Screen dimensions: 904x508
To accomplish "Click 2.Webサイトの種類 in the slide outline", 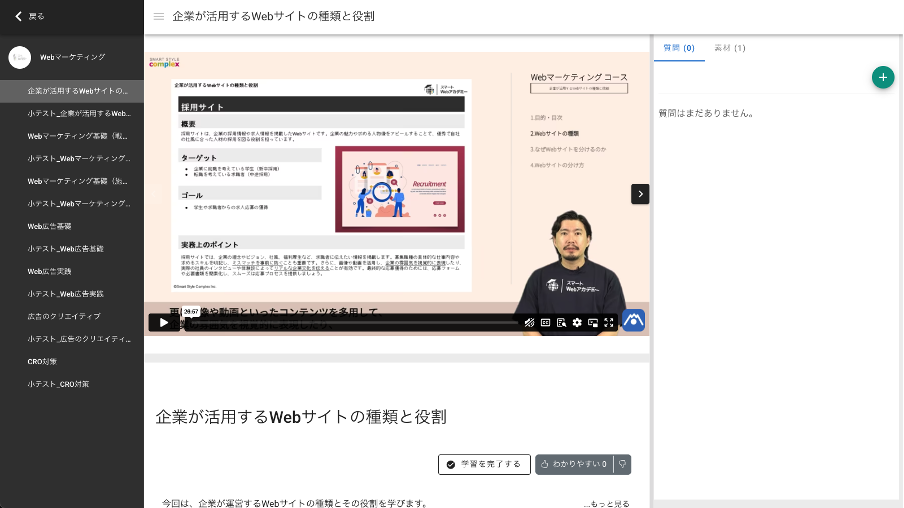I will coord(554,133).
